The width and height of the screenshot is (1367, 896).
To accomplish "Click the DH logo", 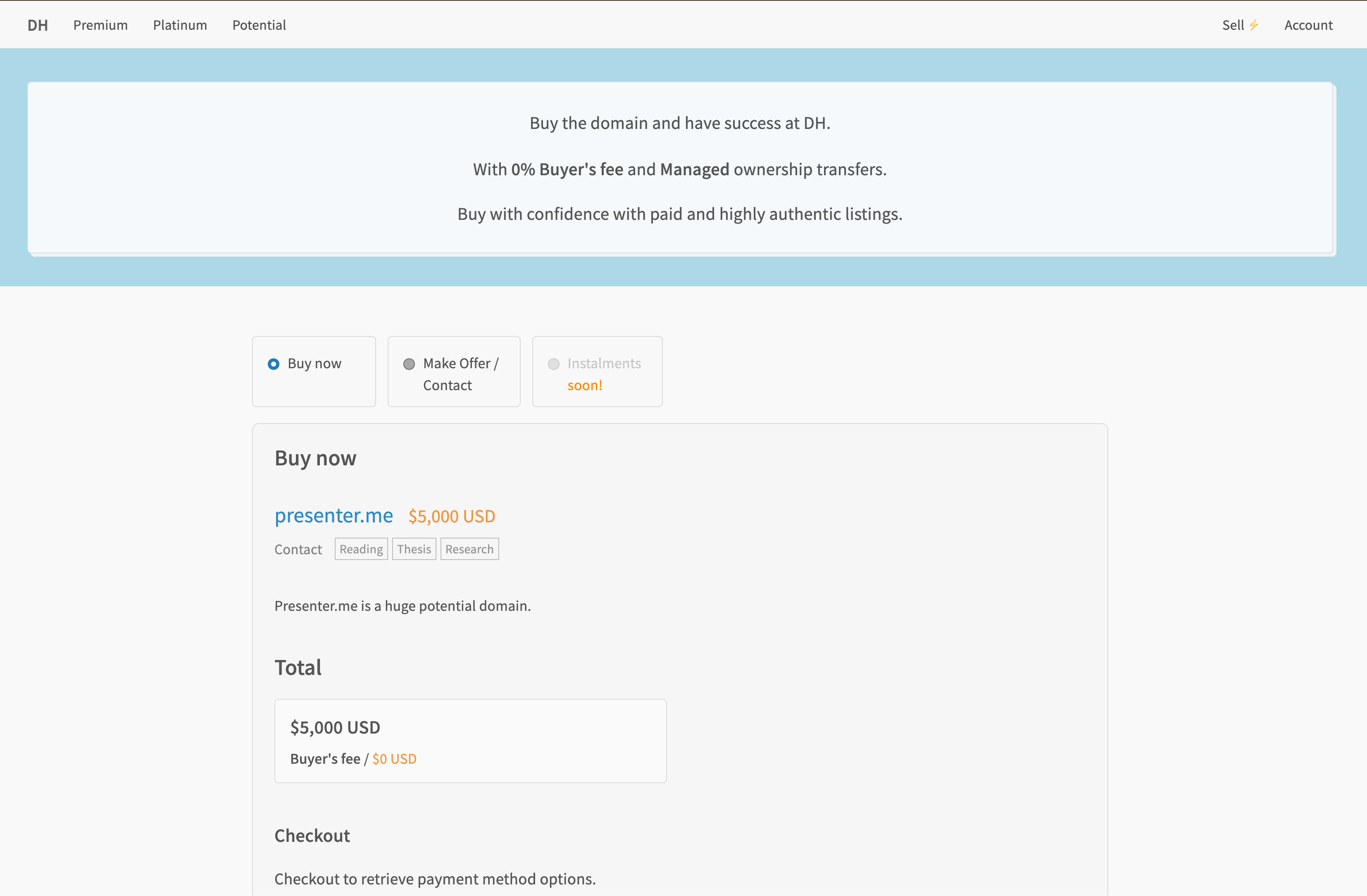I will (37, 25).
